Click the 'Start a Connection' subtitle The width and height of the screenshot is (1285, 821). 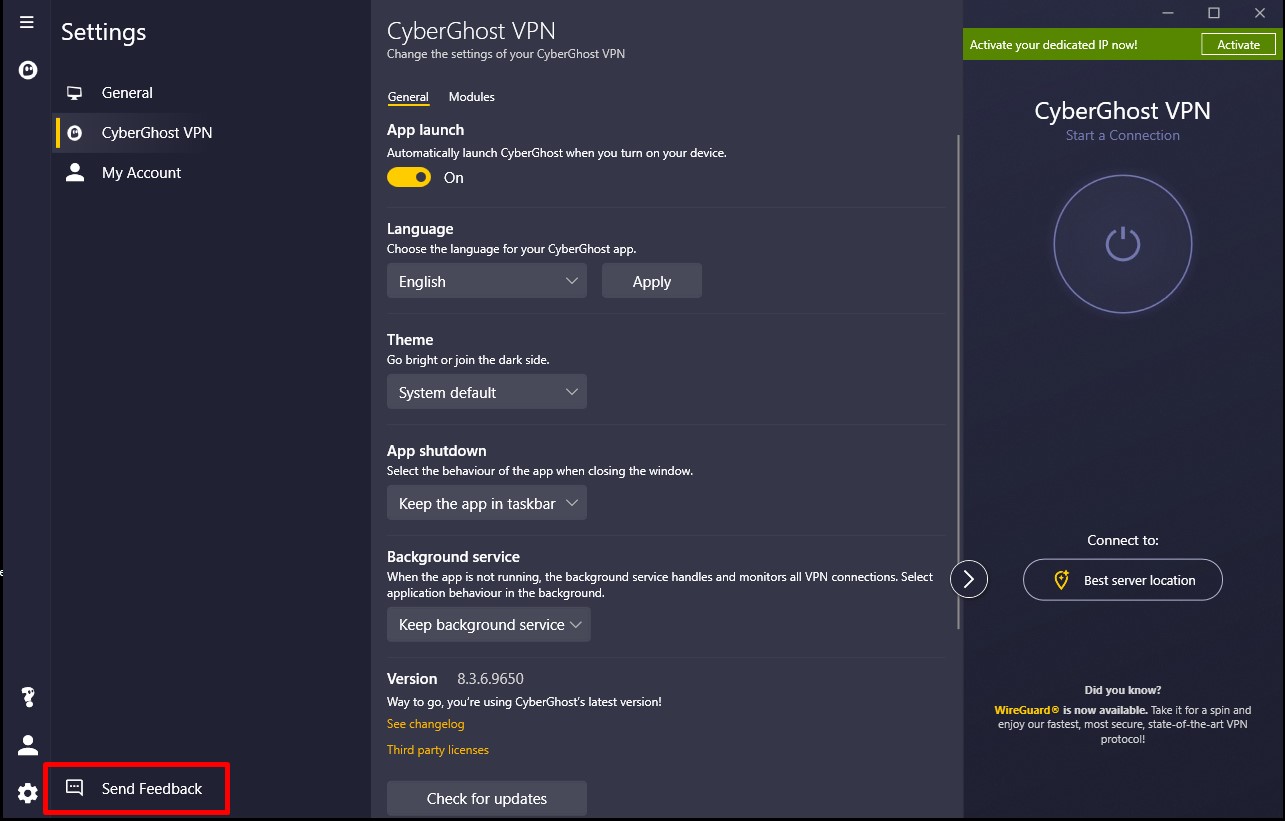click(1122, 135)
